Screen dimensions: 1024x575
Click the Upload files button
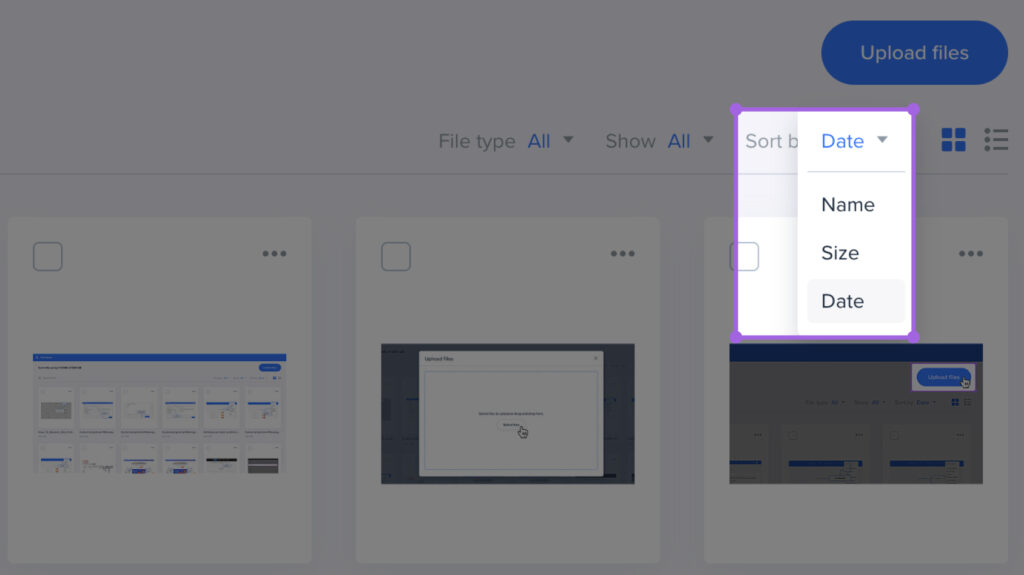tap(914, 52)
